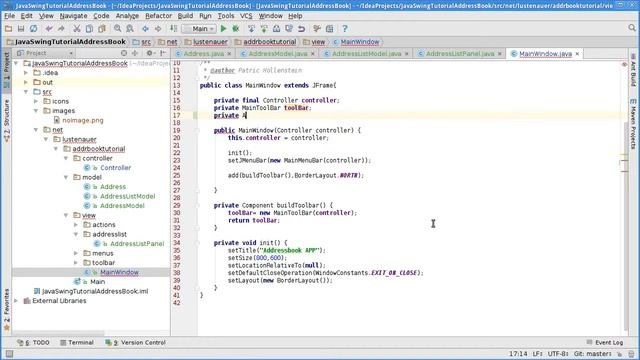Expand External Libraries node
The height and width of the screenshot is (360, 640).
pyautogui.click(x=16, y=301)
